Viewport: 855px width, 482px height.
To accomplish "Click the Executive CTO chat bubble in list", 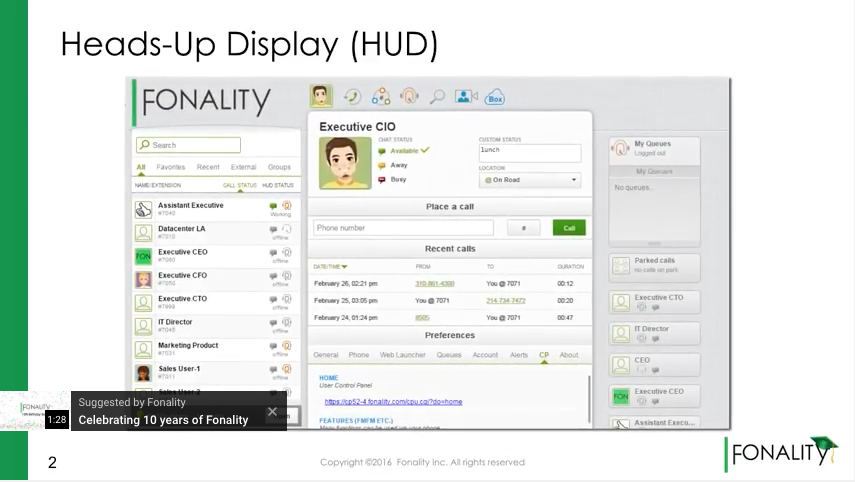I will pos(273,299).
